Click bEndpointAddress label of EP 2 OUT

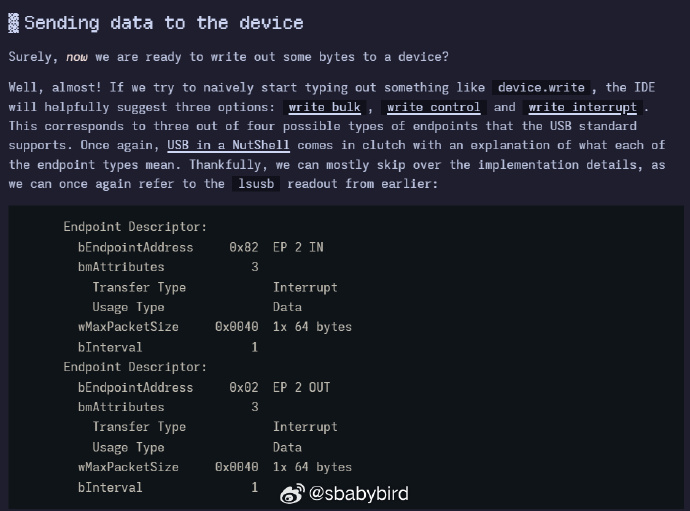click(136, 387)
